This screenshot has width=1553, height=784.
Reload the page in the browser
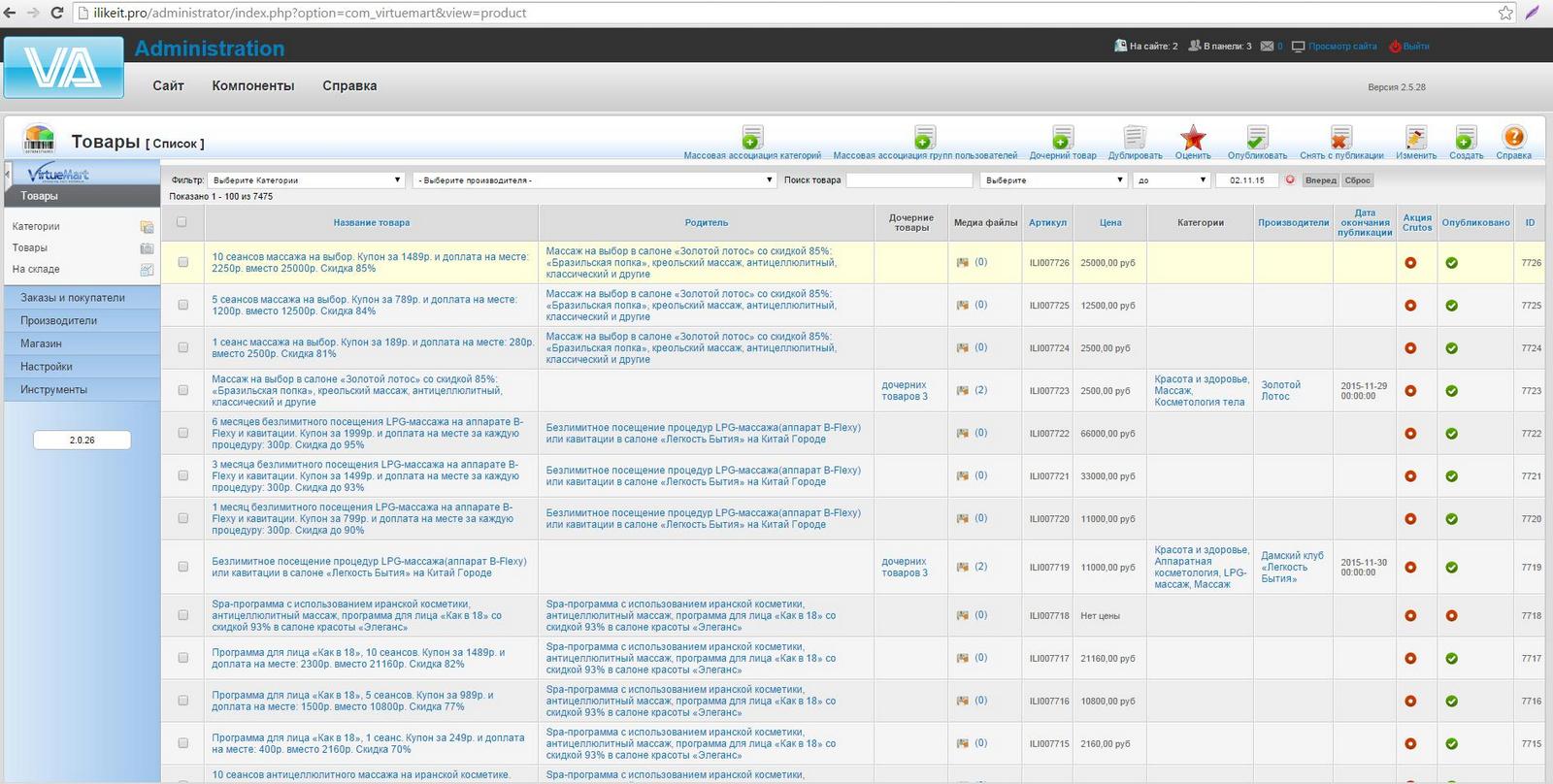point(56,13)
